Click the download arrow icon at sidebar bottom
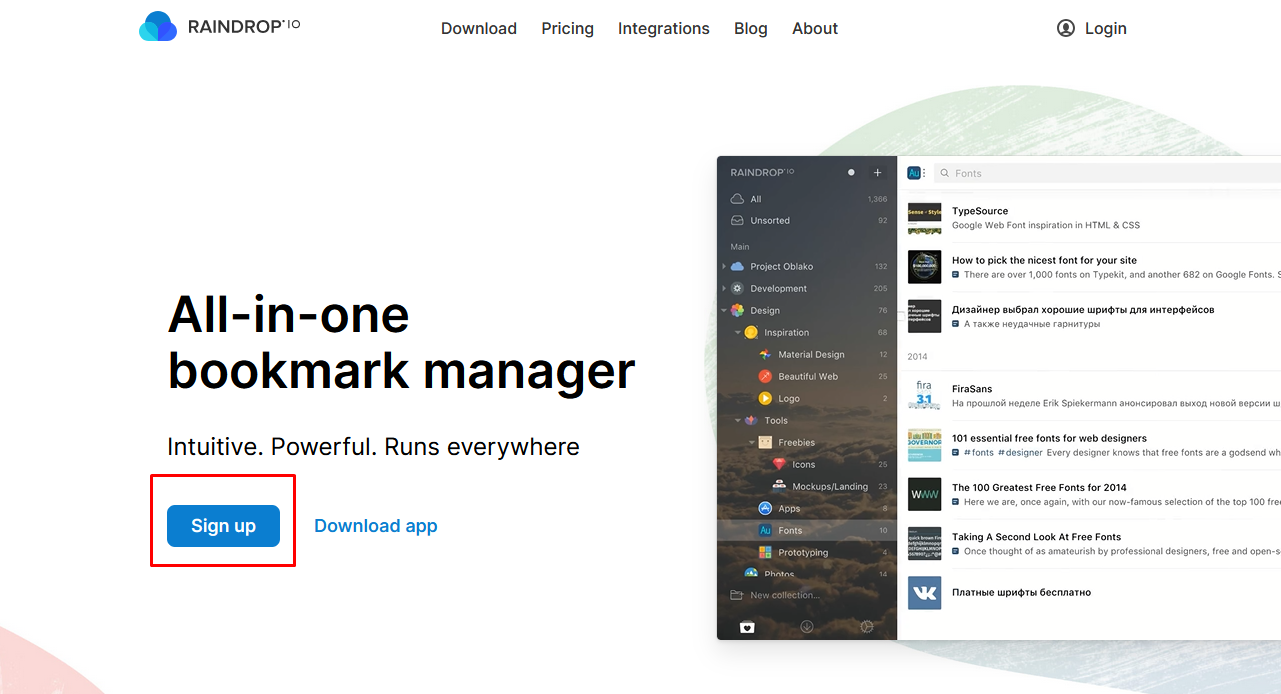1281x694 pixels. (807, 627)
